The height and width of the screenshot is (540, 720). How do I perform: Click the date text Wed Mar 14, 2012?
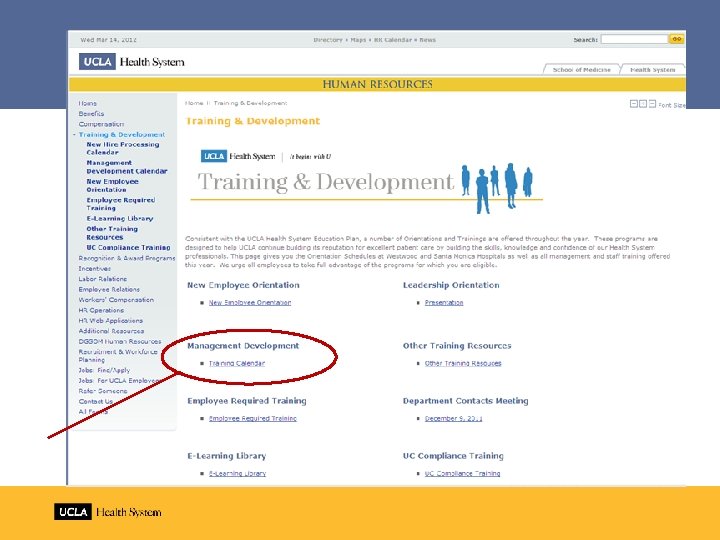tap(108, 40)
